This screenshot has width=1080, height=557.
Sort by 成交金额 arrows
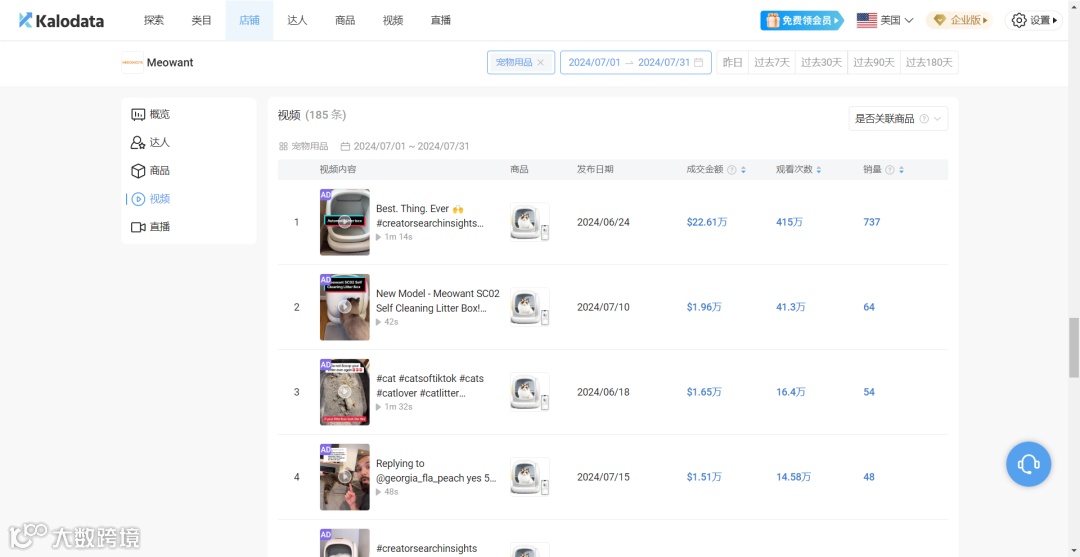click(x=743, y=170)
